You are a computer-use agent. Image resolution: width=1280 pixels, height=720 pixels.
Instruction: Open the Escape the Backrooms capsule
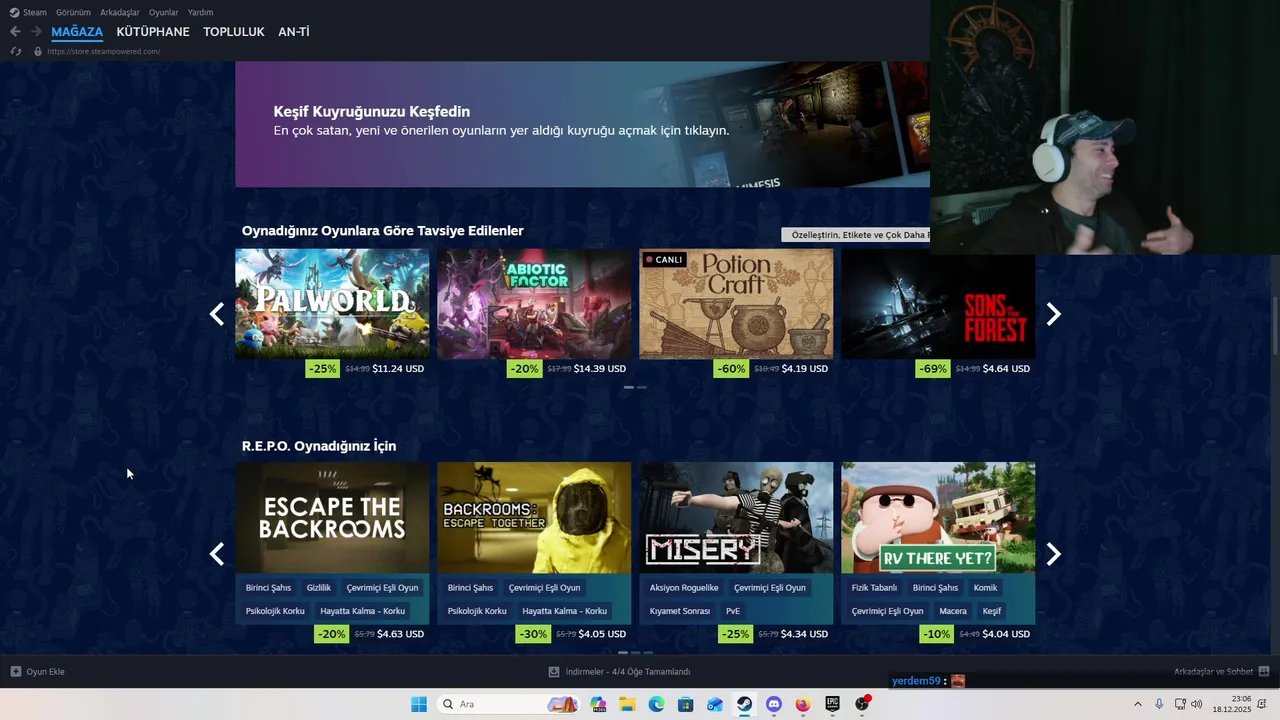(332, 517)
